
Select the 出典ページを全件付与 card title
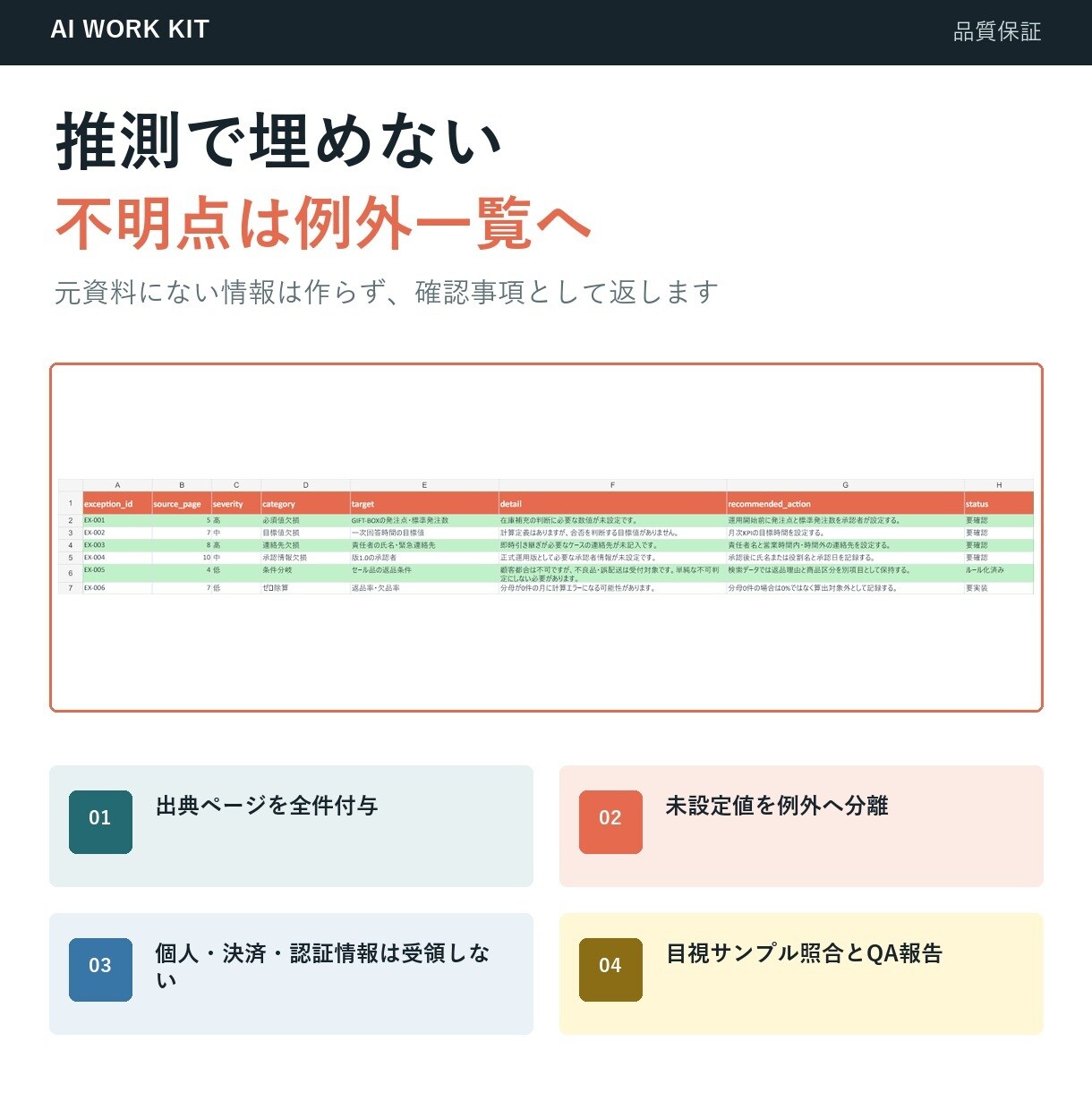point(267,806)
